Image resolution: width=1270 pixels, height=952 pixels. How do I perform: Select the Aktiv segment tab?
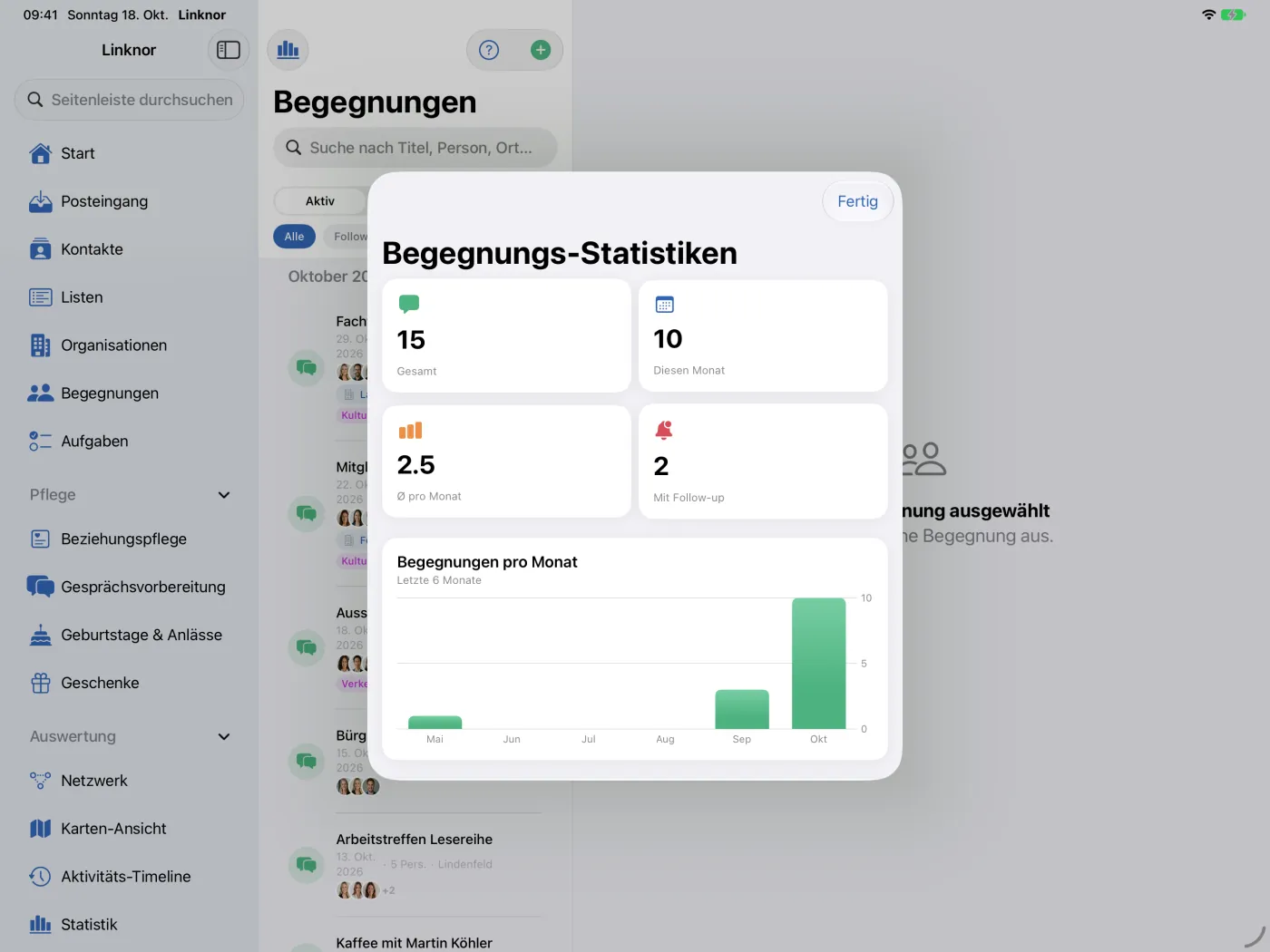(x=320, y=201)
